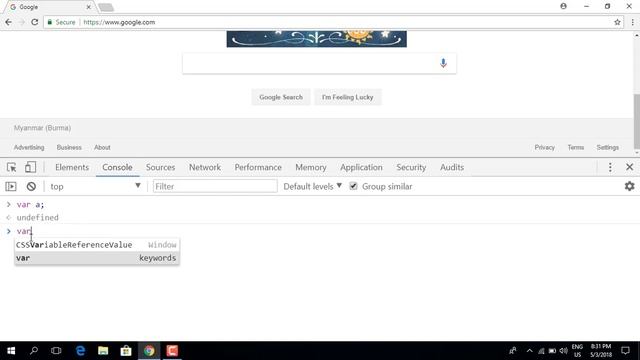Open Task View
Image resolution: width=640 pixels, height=360 pixels.
point(56,351)
